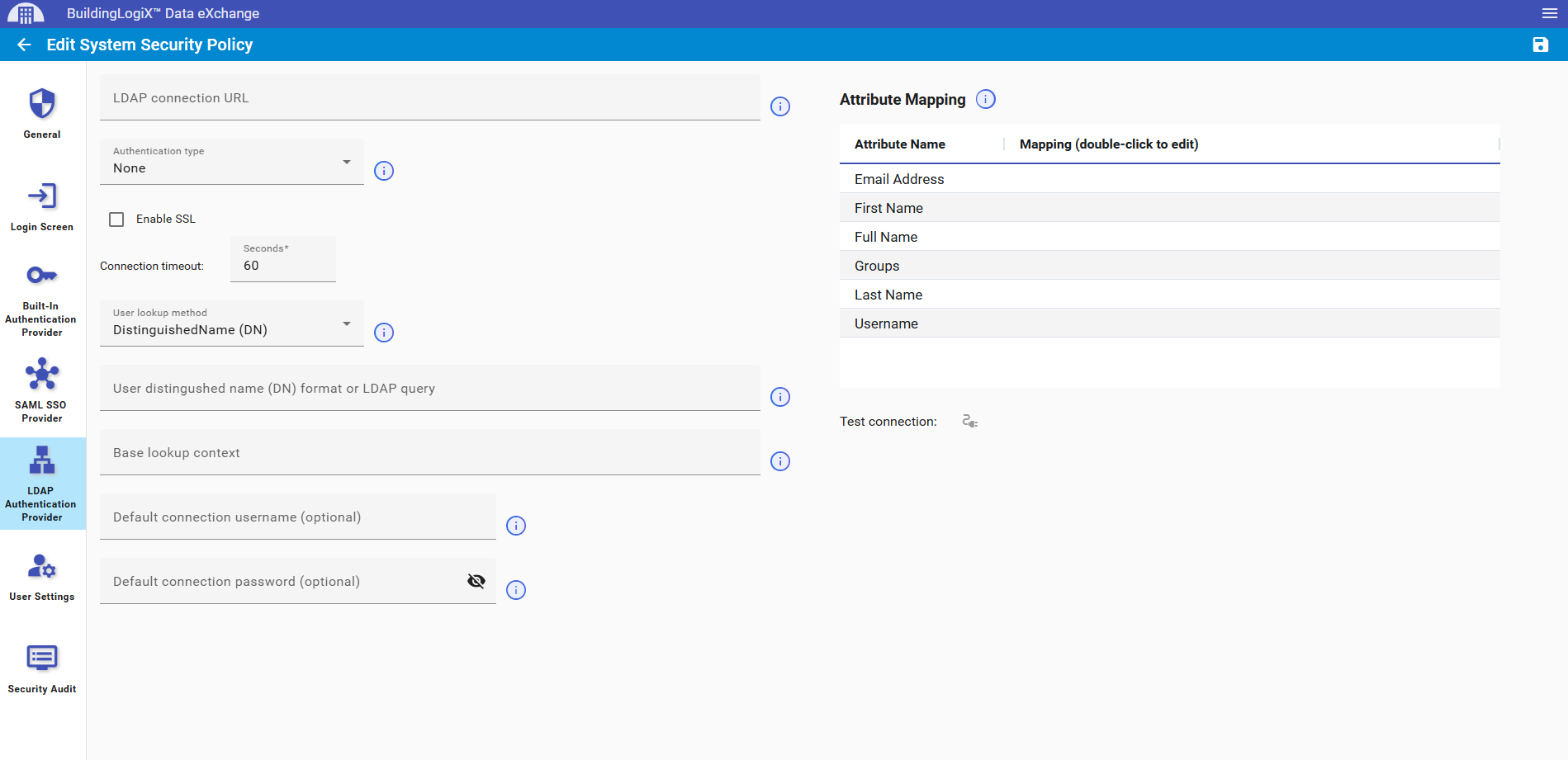Open the User Settings tab
1568x760 pixels.
[x=42, y=577]
